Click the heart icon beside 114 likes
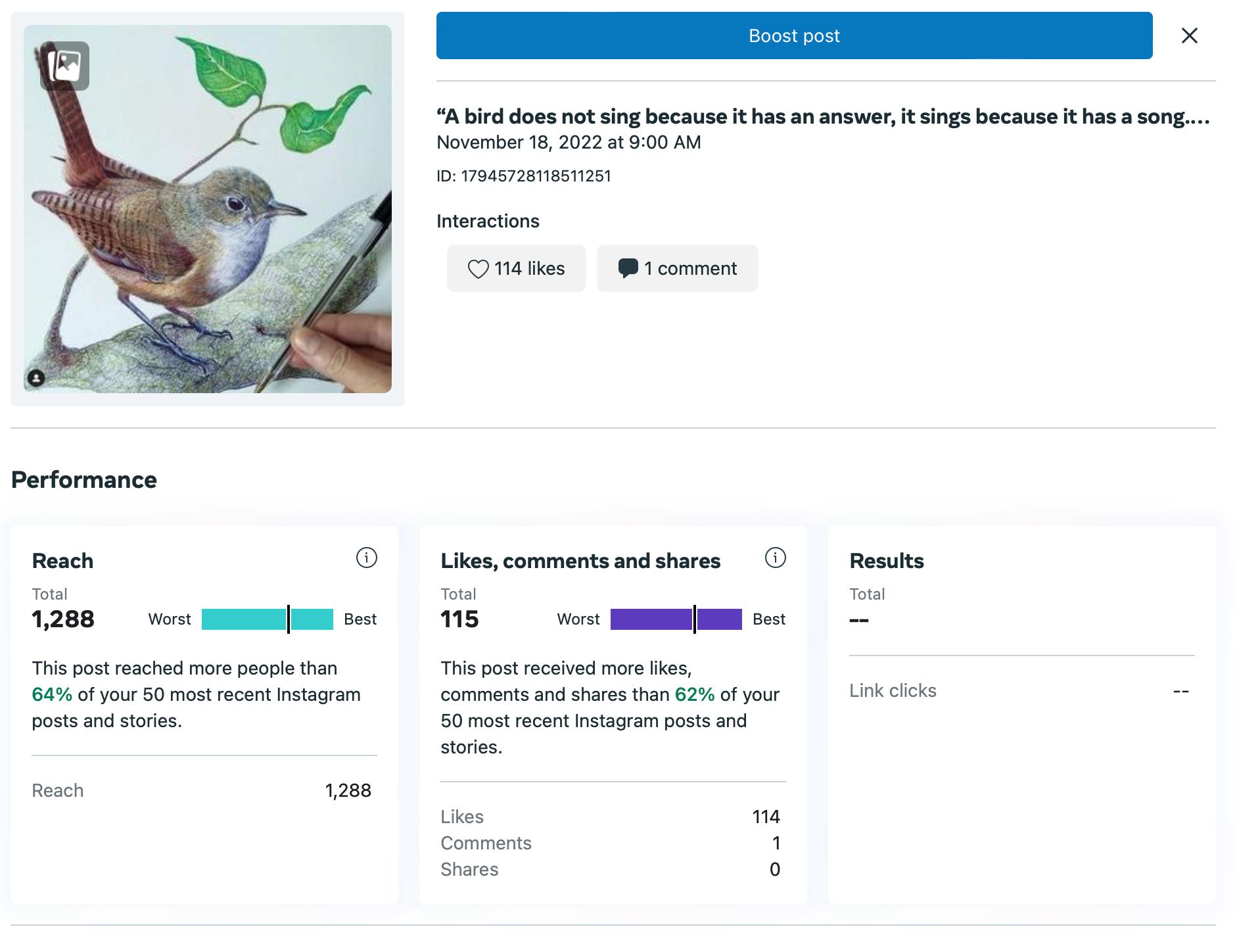The image size is (1237, 952). pos(478,269)
